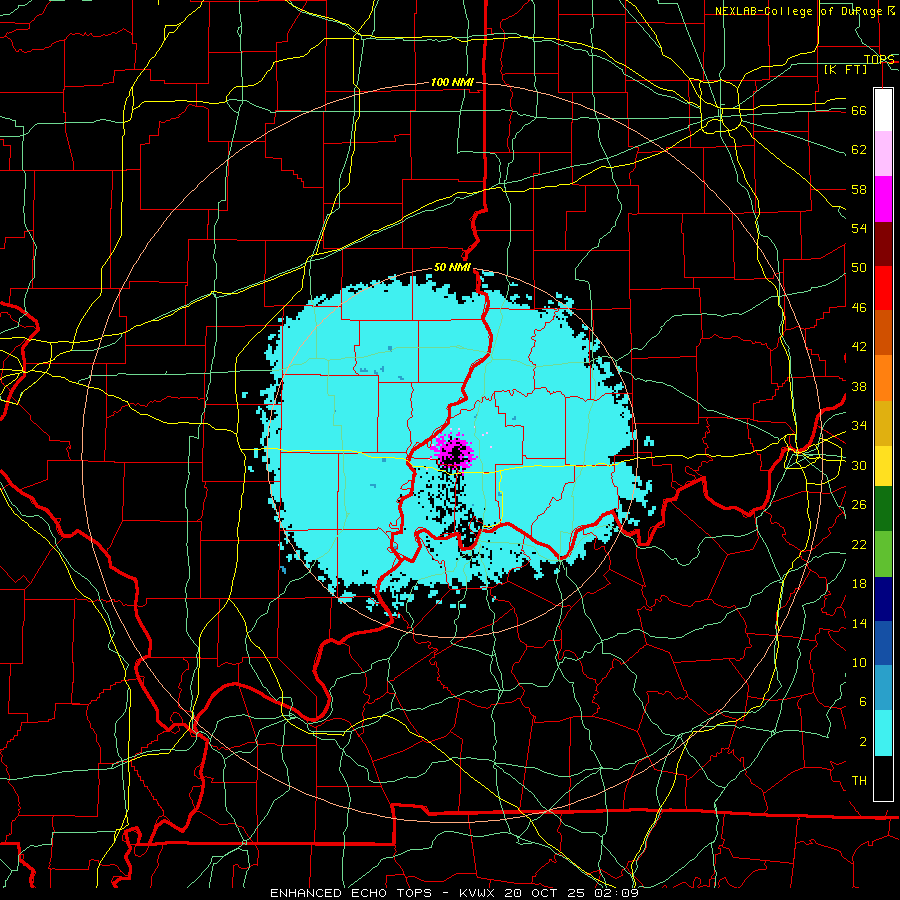
Task: Choose the navy blue legend swatch
Action: [883, 599]
